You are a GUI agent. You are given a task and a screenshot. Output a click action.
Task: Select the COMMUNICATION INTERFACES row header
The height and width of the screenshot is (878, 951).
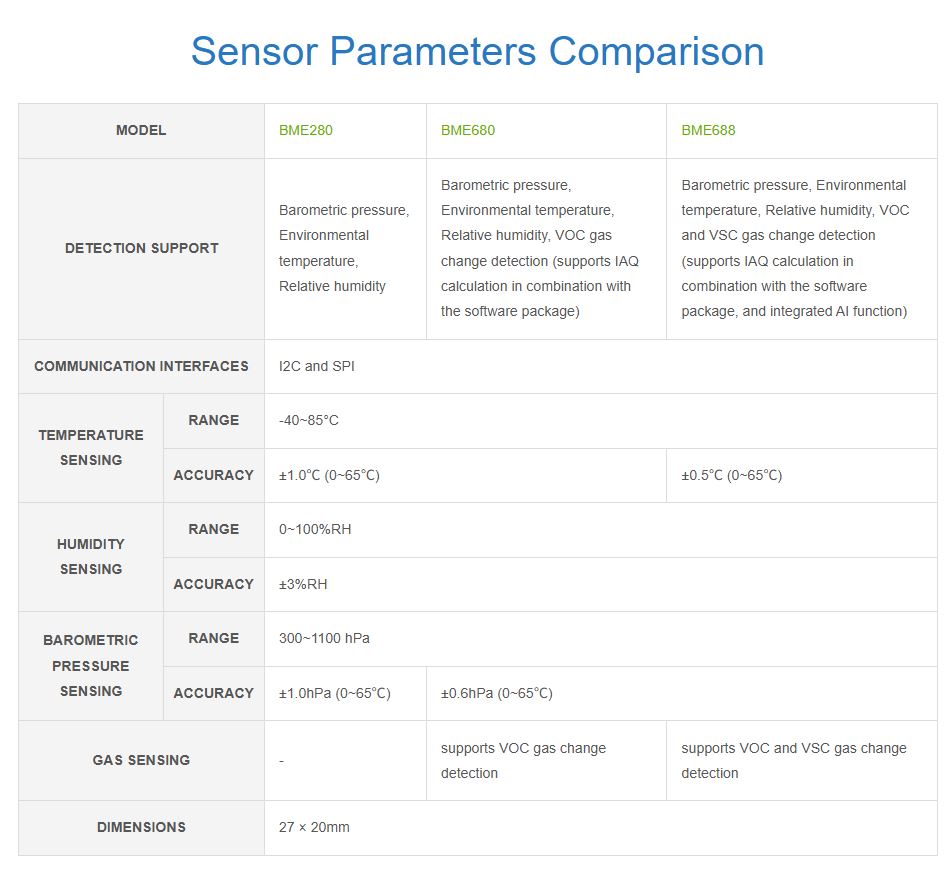pos(141,366)
